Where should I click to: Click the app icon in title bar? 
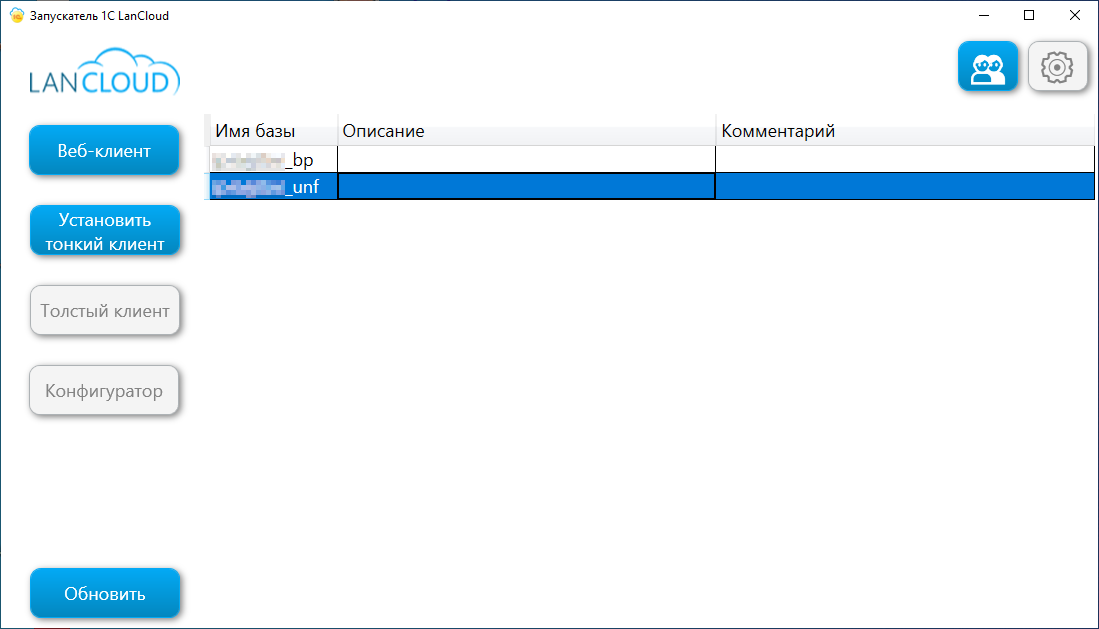point(16,15)
